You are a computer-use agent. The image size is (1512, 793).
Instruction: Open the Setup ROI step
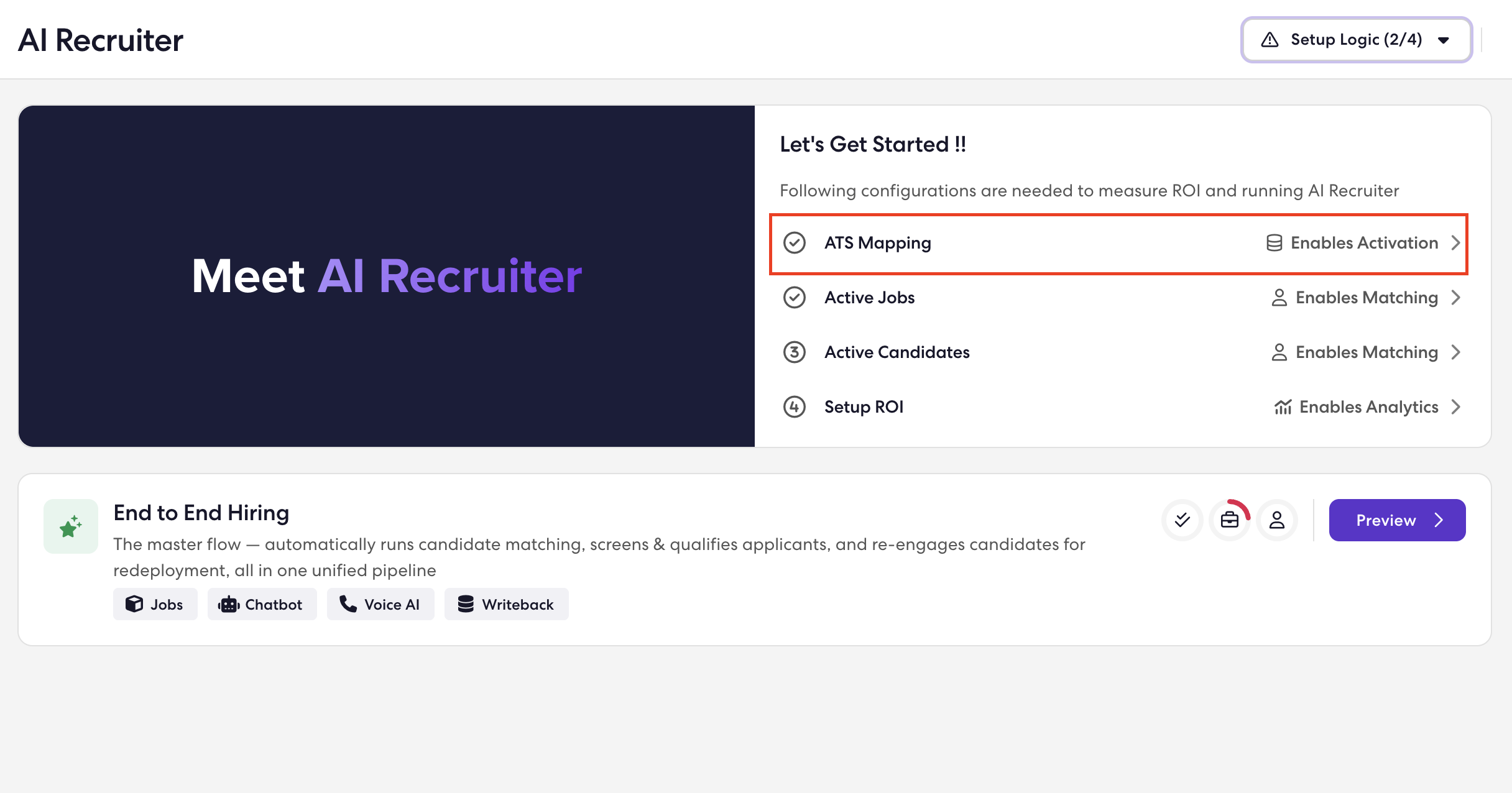pyautogui.click(x=1118, y=407)
